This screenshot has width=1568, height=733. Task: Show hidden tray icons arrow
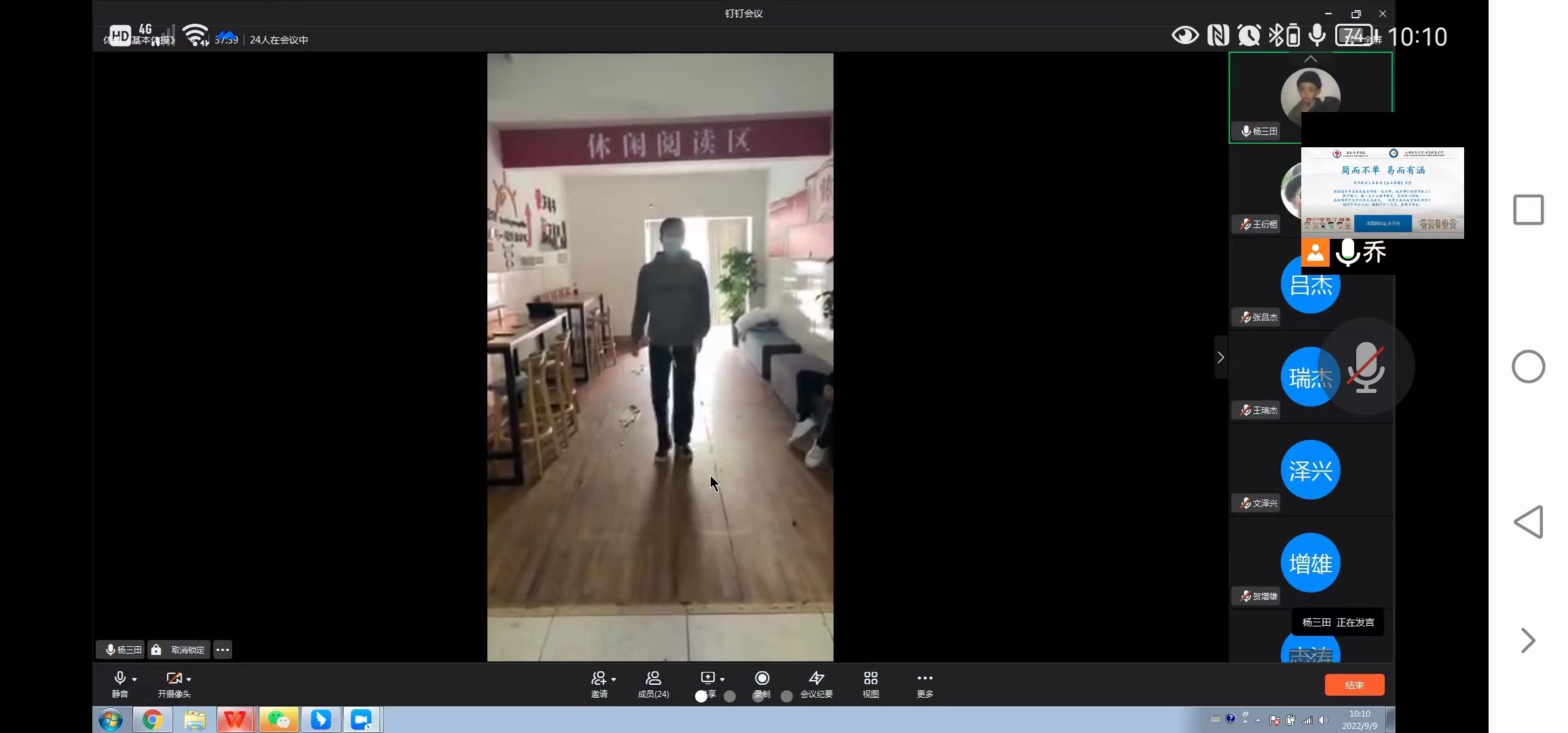(x=1258, y=720)
